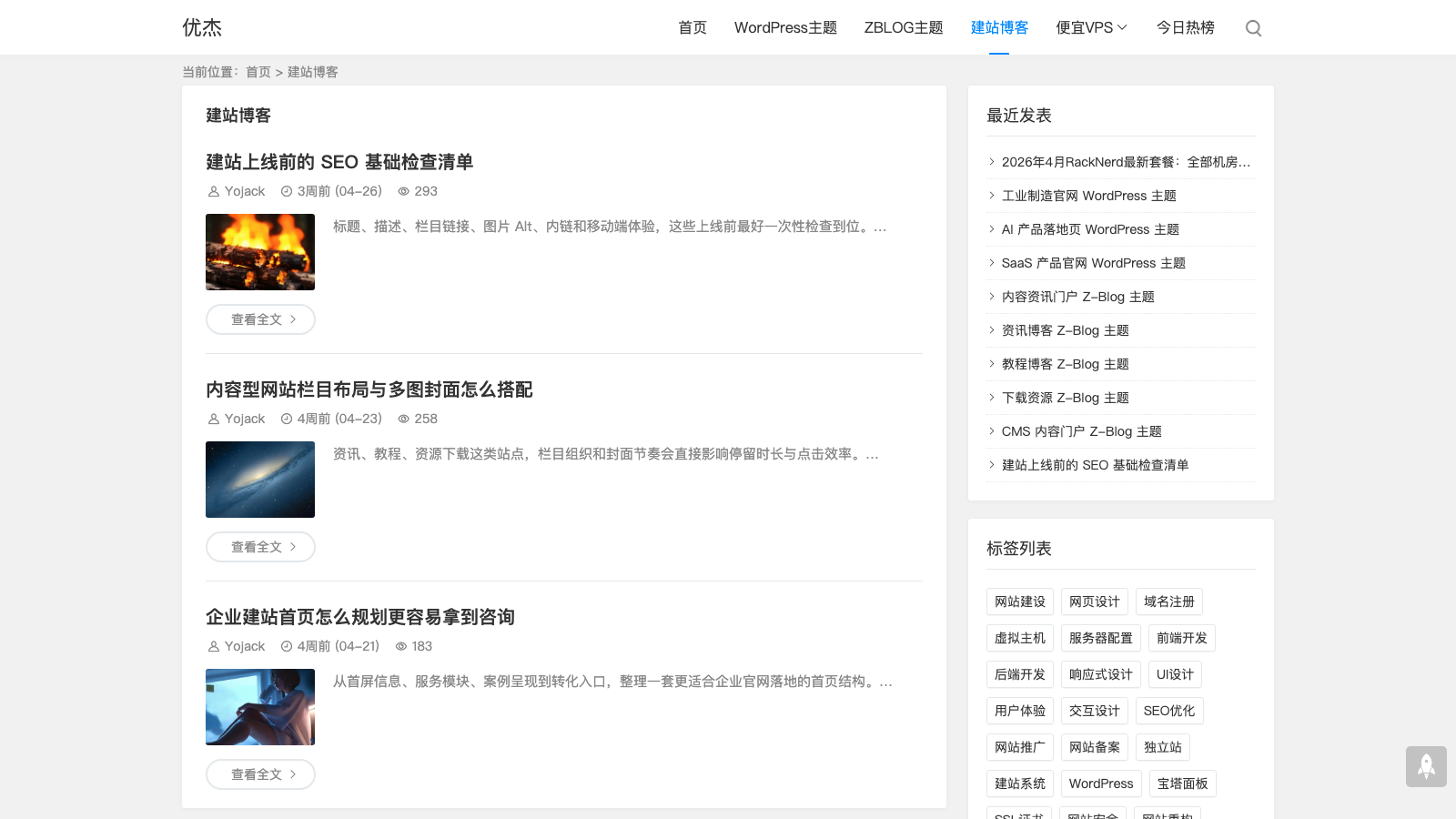Select the 交互设计 tag
This screenshot has height=819, width=1456.
click(x=1095, y=711)
